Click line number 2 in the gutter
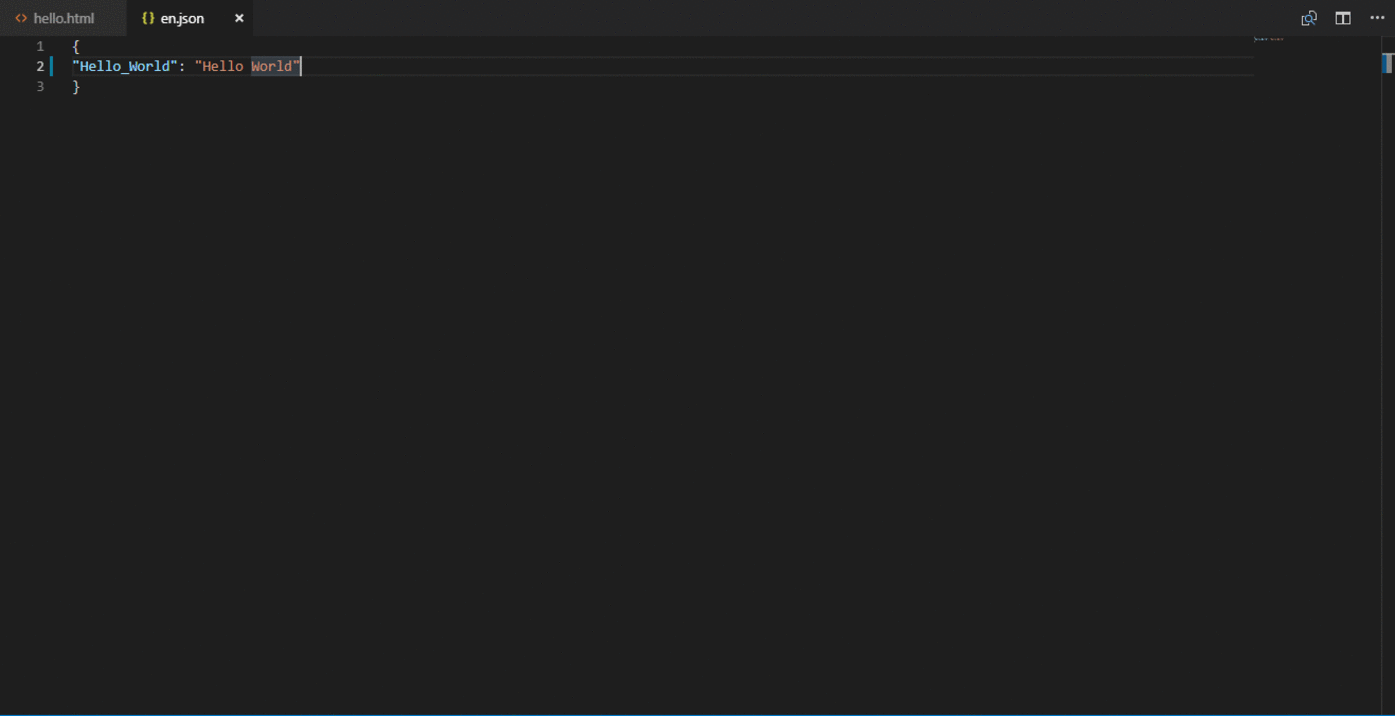 click(40, 66)
